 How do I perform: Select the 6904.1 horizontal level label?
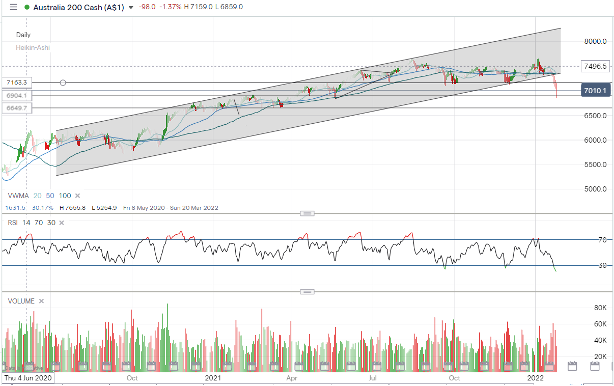tap(17, 96)
